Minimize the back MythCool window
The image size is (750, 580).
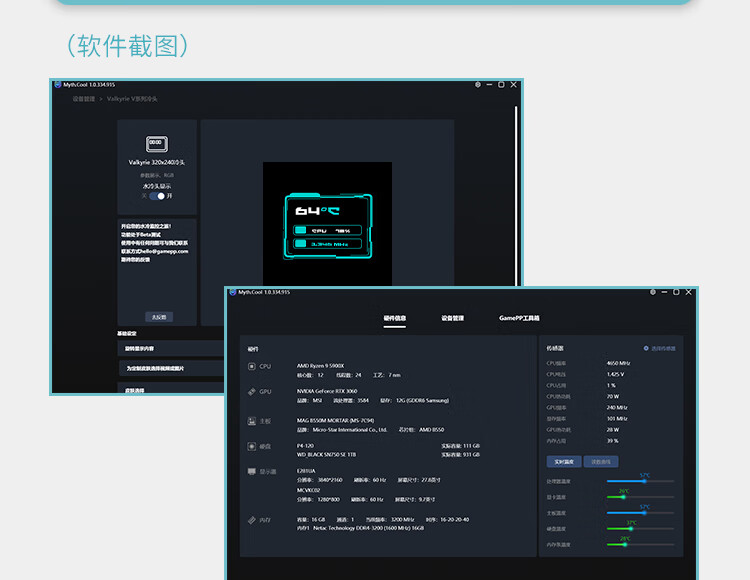pyautogui.click(x=489, y=85)
